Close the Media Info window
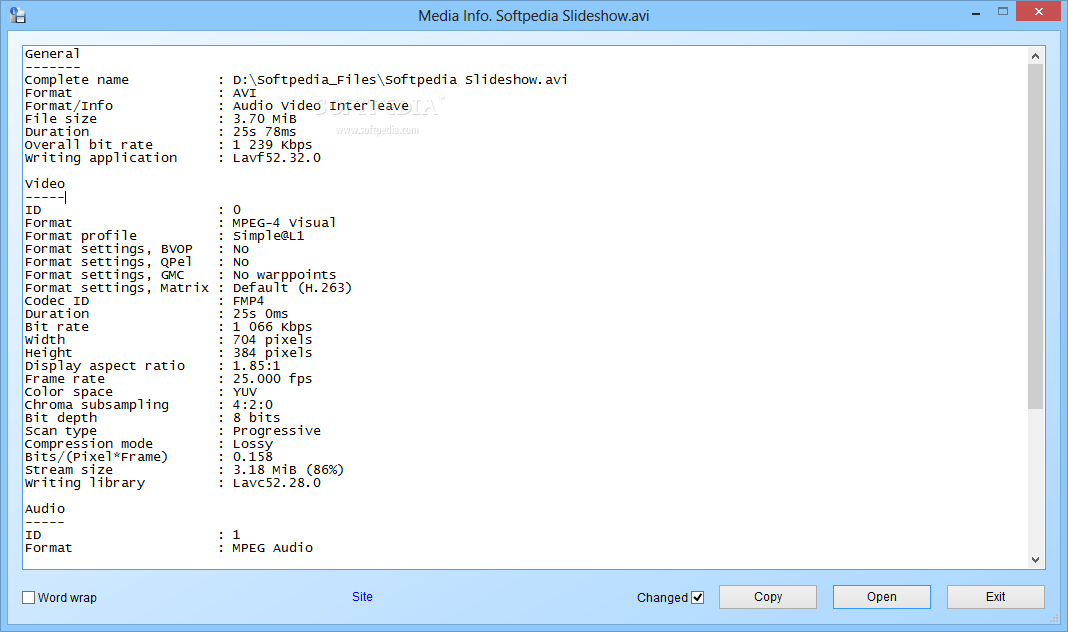Screen dimensions: 1068x632 point(1039,12)
